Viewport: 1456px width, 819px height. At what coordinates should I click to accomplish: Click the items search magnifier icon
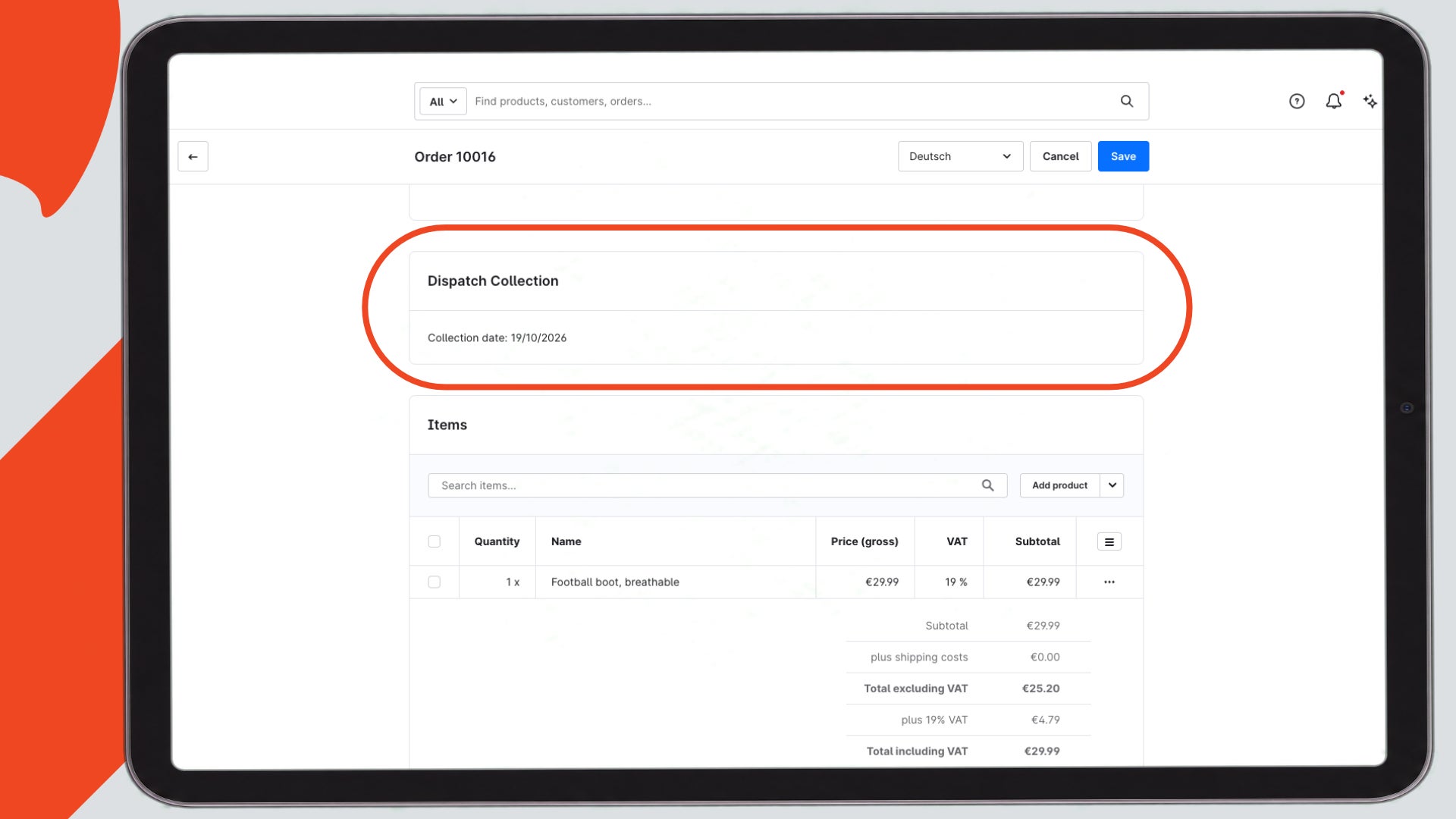click(987, 485)
